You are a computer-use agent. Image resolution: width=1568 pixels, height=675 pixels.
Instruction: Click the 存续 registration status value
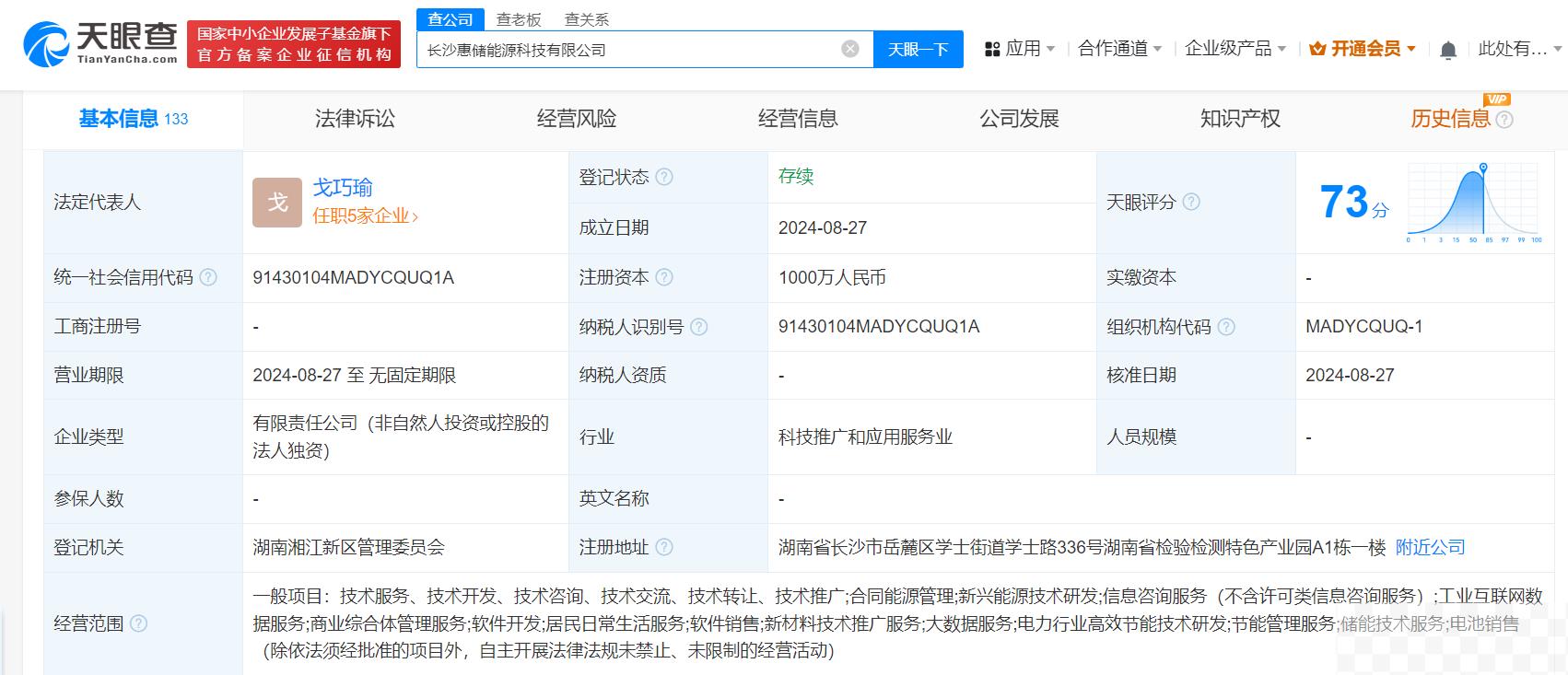(x=796, y=177)
